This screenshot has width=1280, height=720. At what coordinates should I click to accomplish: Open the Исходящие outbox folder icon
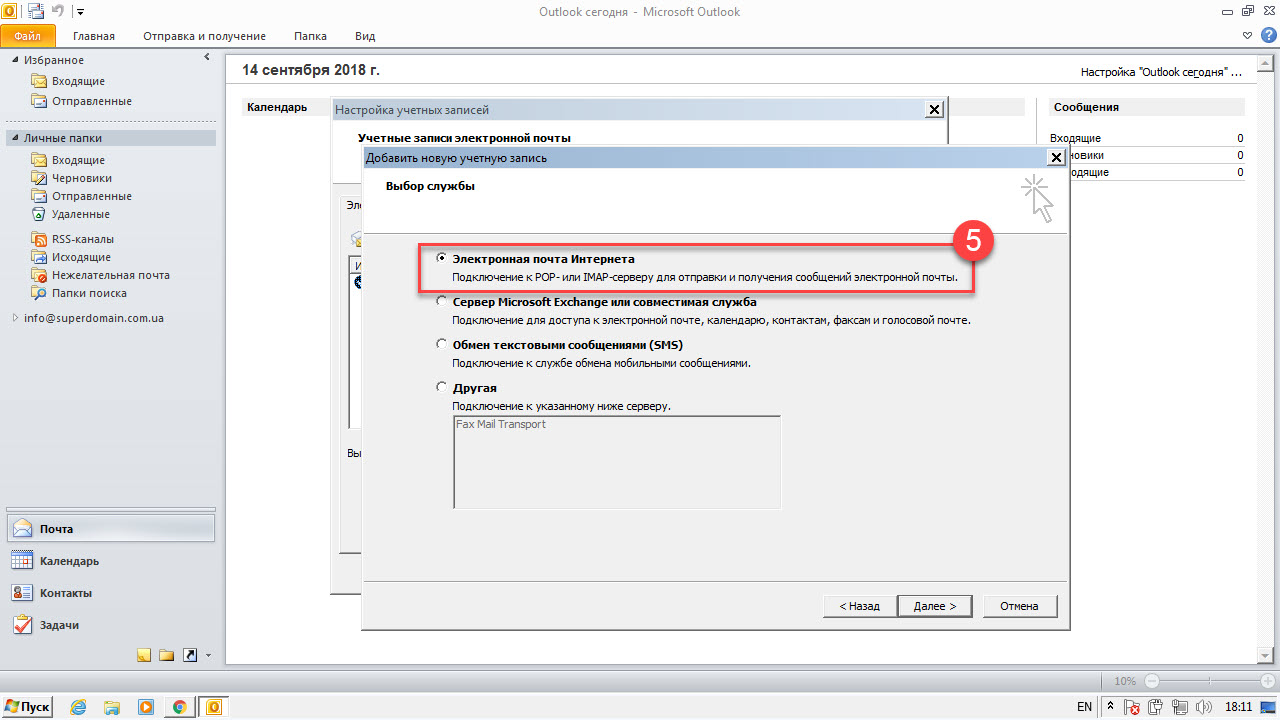[39, 257]
